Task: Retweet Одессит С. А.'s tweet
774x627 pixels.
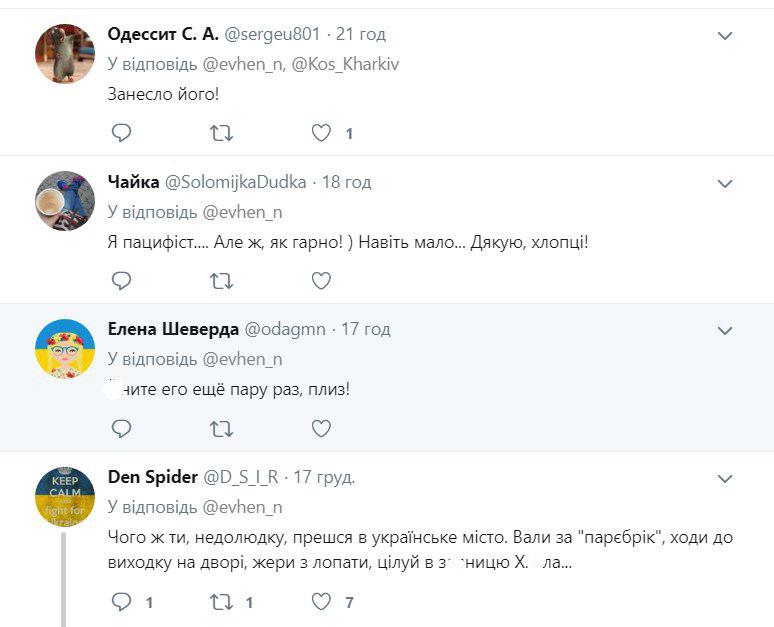Action: coord(221,133)
